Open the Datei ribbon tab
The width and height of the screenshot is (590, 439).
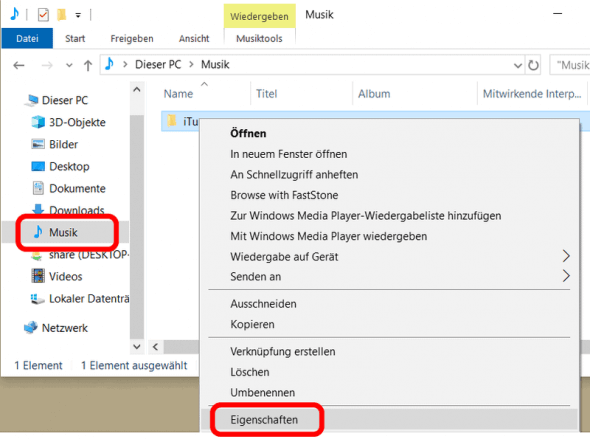click(27, 38)
